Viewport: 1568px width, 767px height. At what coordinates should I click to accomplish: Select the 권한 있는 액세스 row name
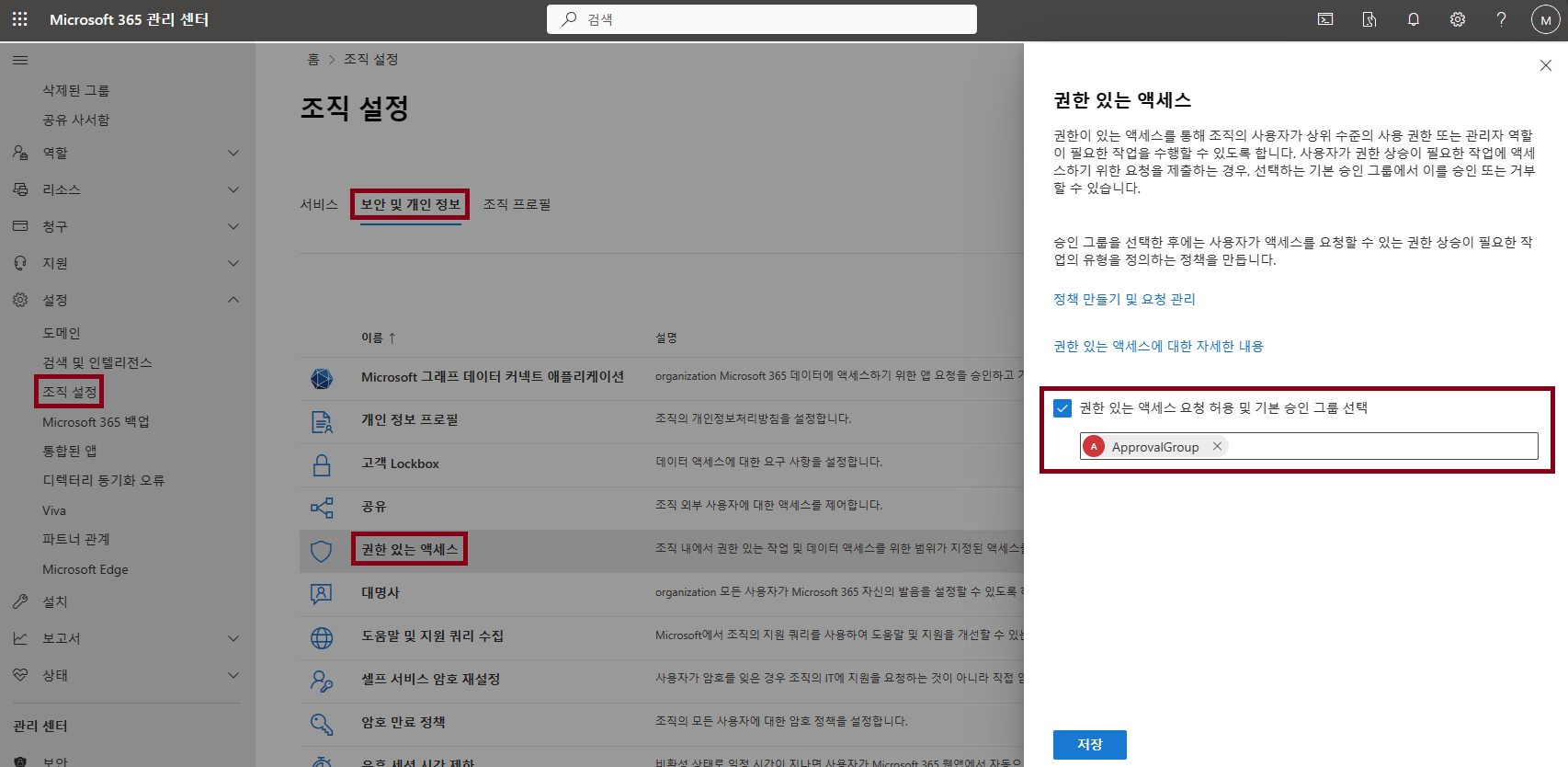point(409,549)
